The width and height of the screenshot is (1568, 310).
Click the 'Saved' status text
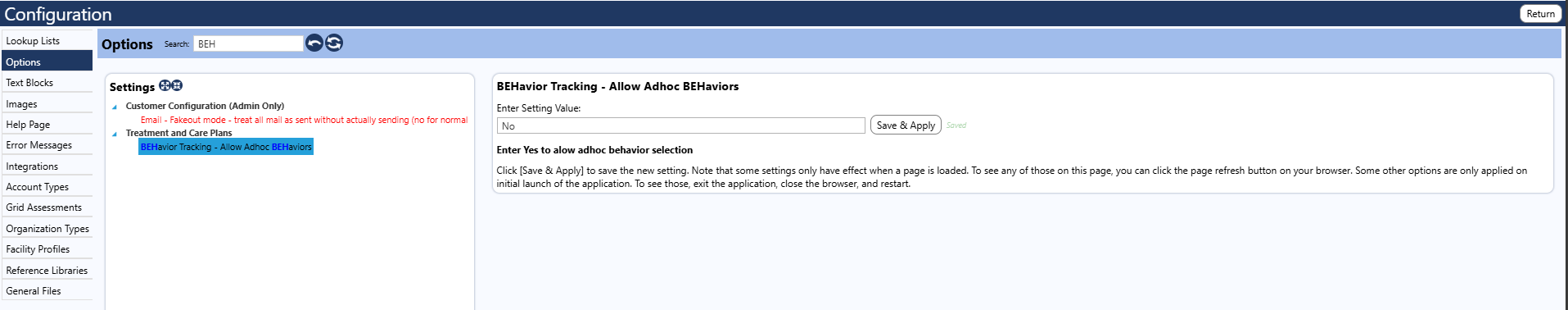click(x=956, y=125)
